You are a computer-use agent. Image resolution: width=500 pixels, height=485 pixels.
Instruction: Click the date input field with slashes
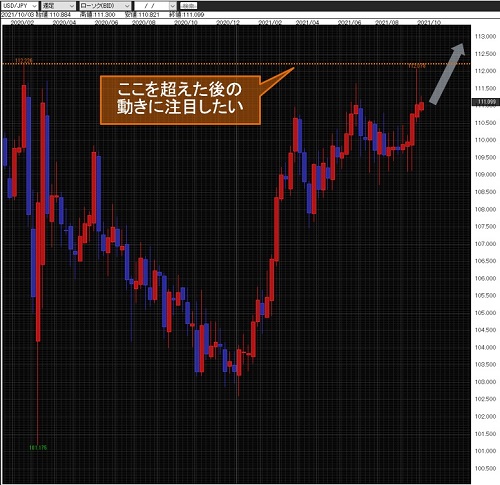(x=152, y=6)
